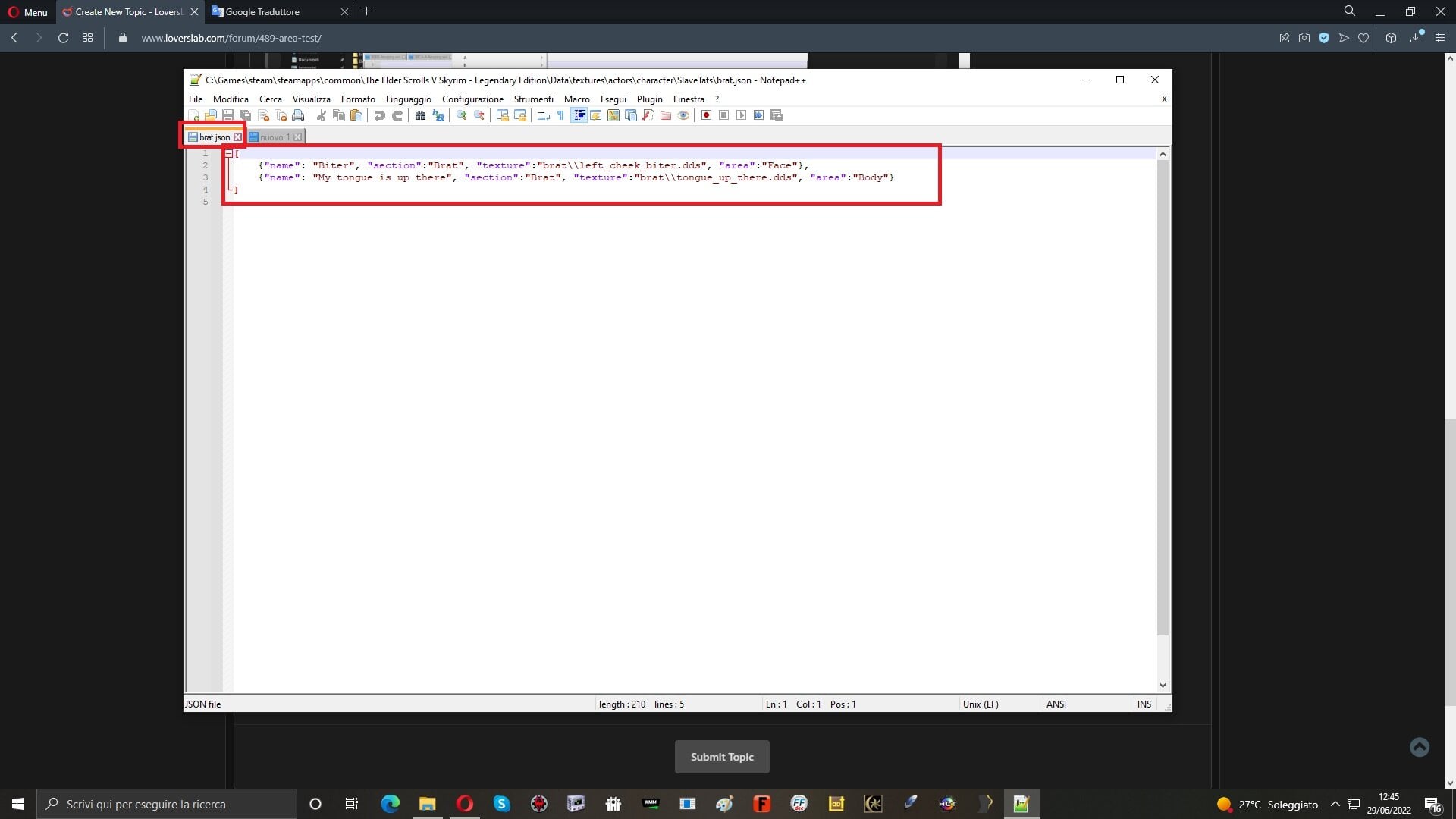Viewport: 1456px width, 819px height.
Task: Open Configurazione menu in Notepad++
Action: (x=472, y=99)
